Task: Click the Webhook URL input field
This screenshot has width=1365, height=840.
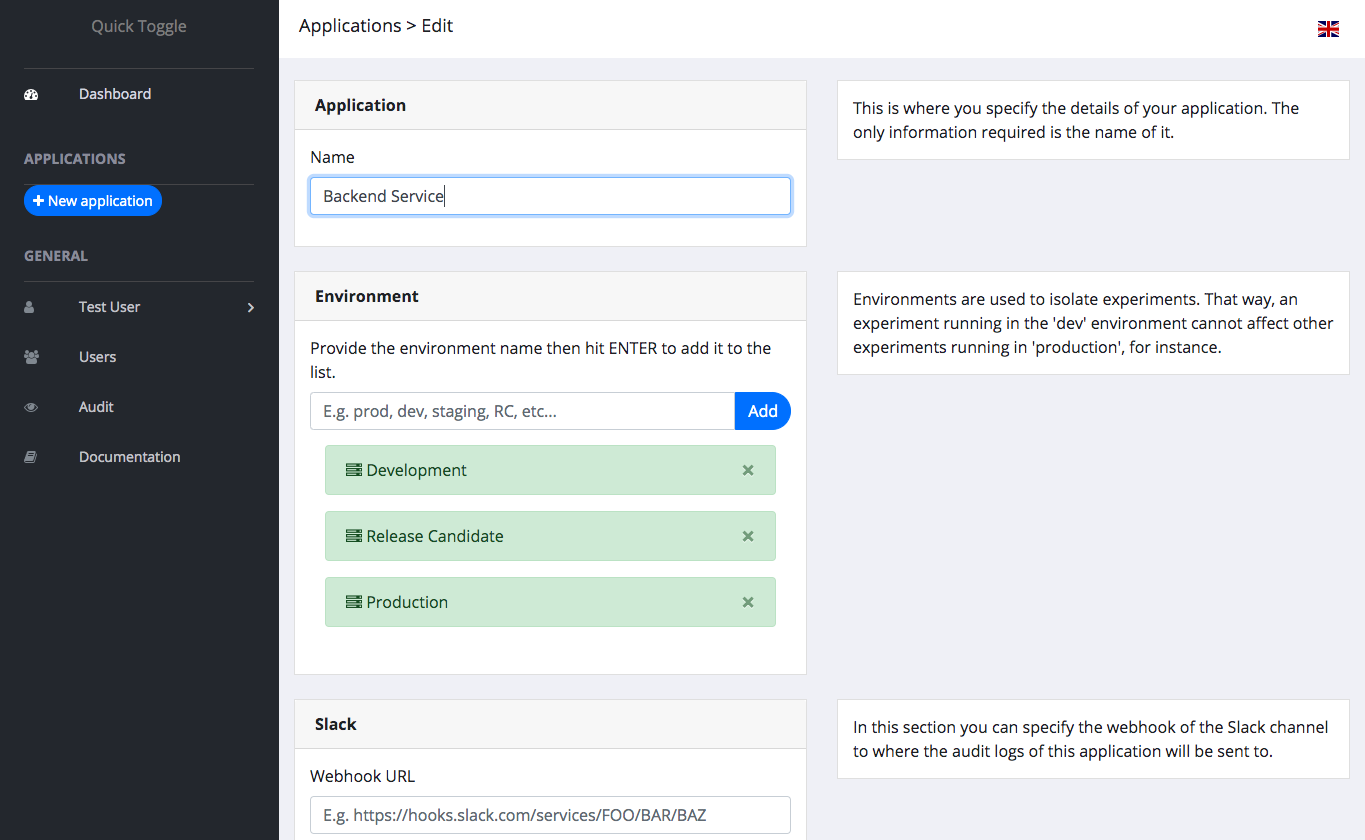Action: (550, 815)
